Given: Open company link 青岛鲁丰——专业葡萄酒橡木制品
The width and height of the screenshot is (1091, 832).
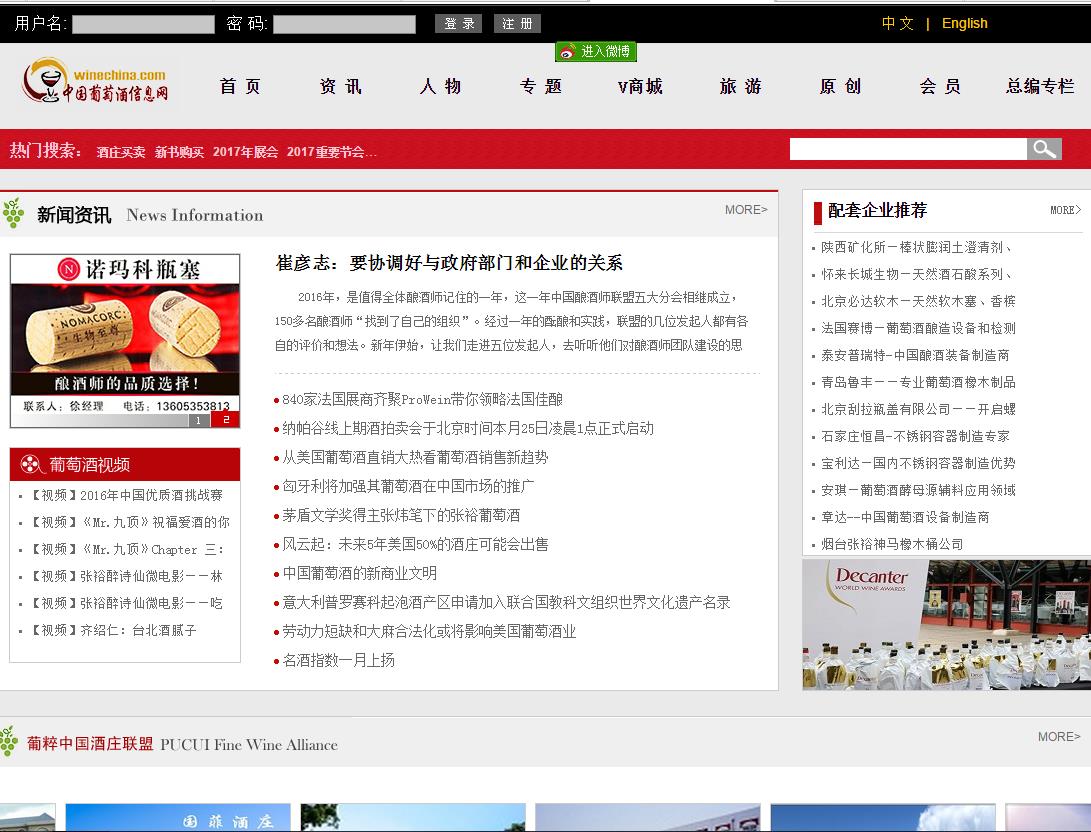Looking at the screenshot, I should [918, 382].
